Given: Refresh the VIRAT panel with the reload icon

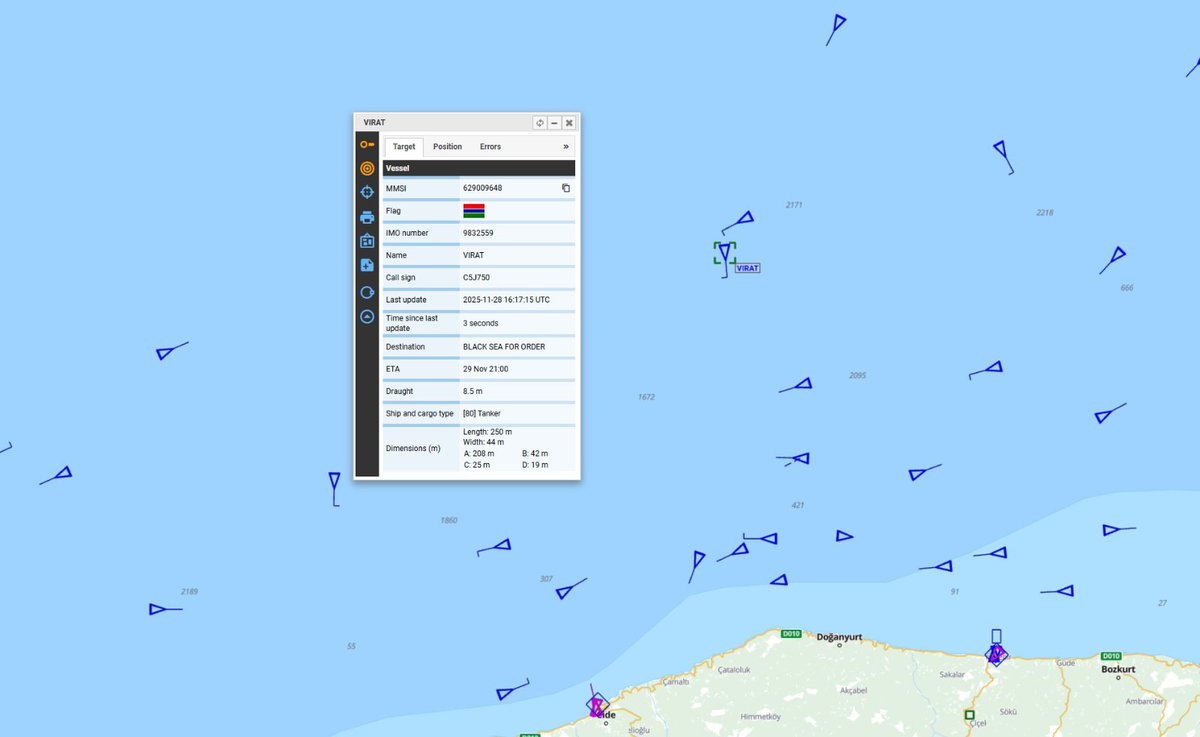Looking at the screenshot, I should coord(540,122).
